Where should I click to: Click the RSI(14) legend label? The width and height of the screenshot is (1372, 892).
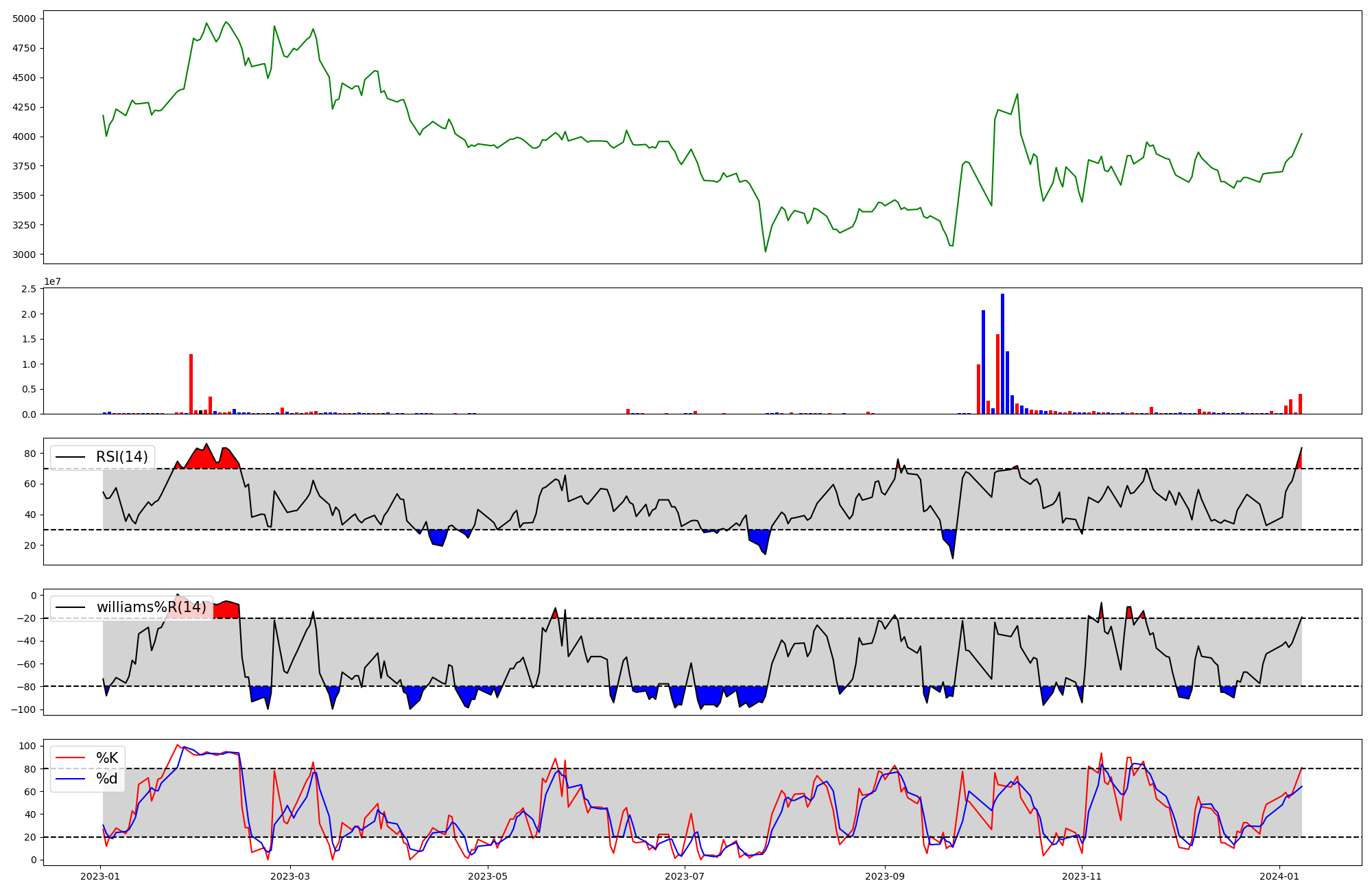click(x=121, y=457)
